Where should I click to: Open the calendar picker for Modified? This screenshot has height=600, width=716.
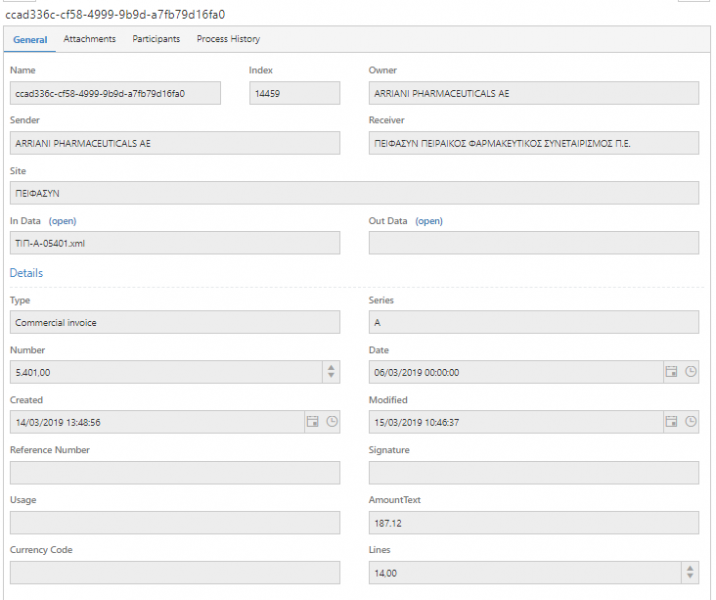[671, 421]
